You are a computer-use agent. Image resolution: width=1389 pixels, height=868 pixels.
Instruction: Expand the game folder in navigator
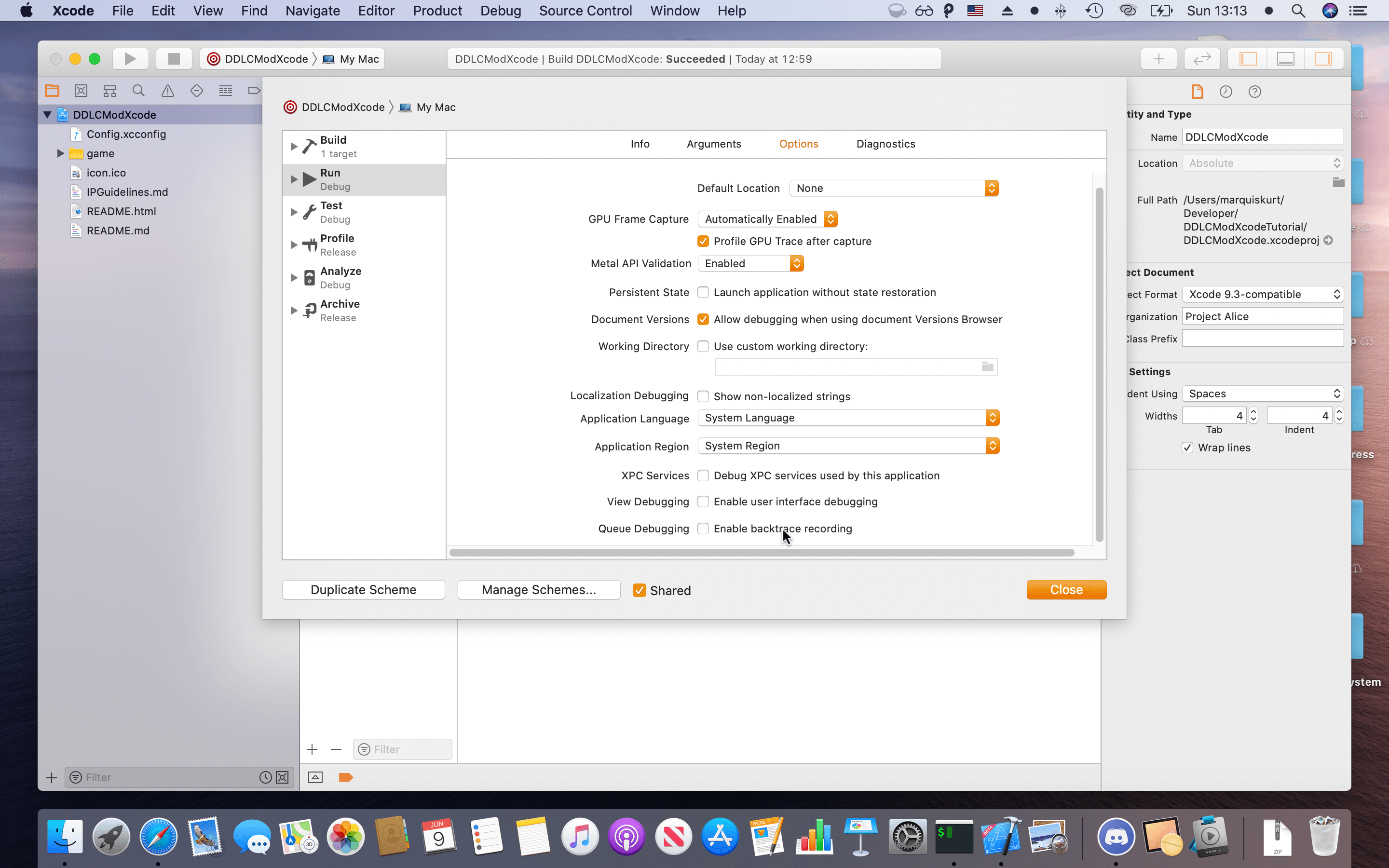pyautogui.click(x=60, y=153)
